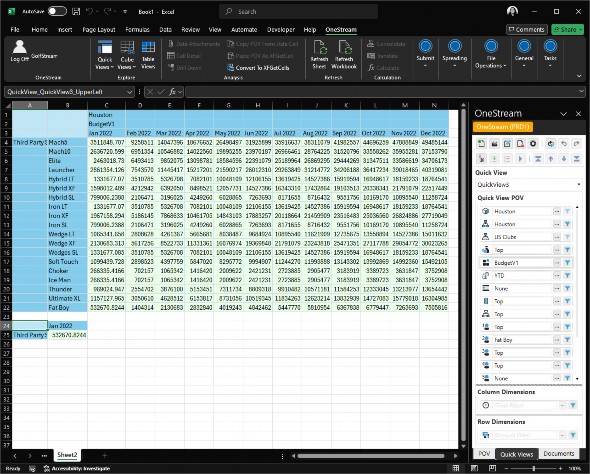The image size is (590, 474).
Task: Toggle the AutoSave switch
Action: click(57, 11)
